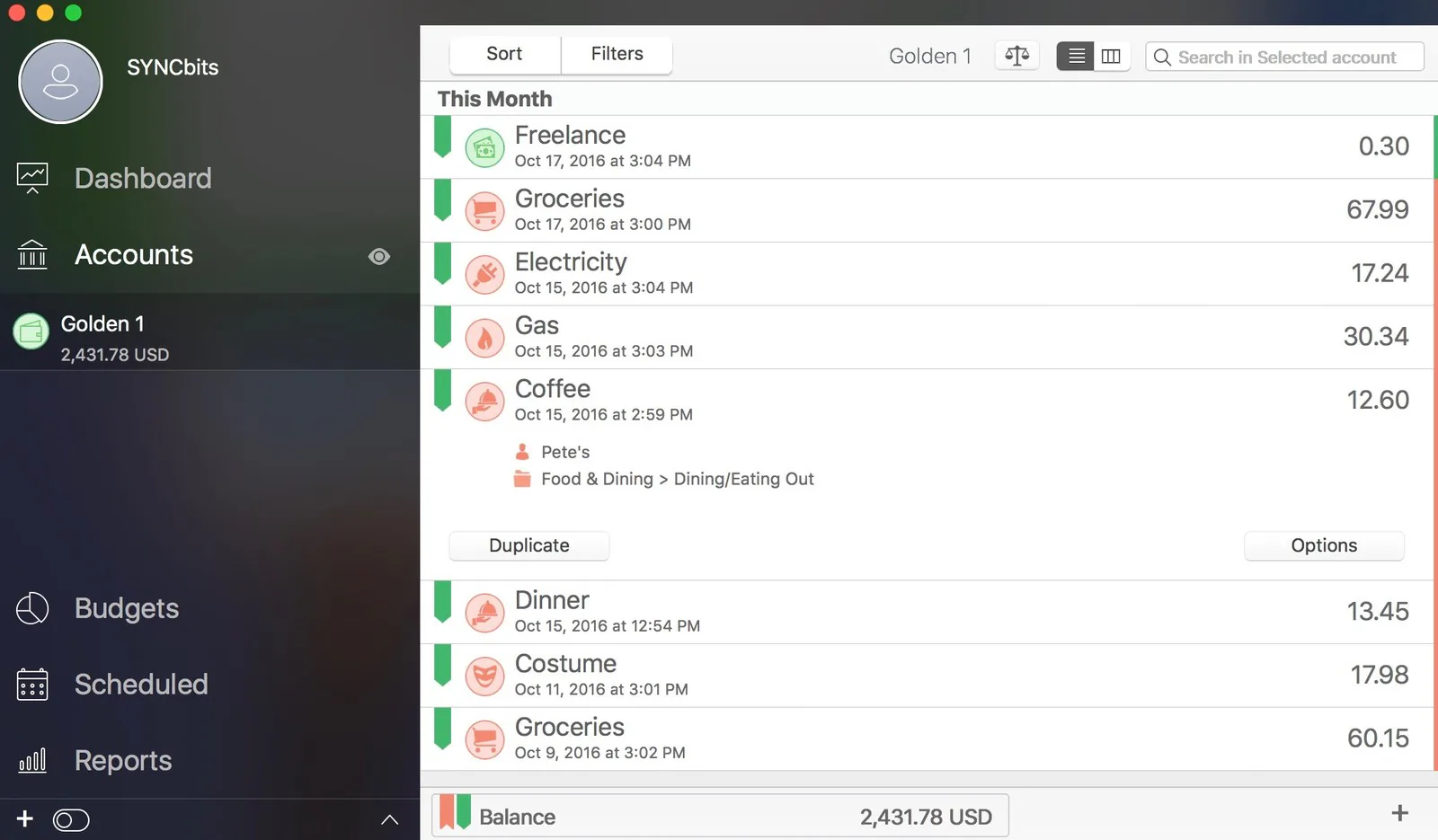Click the Electricity plug icon
Screen dimensions: 1438x840
pos(484,275)
